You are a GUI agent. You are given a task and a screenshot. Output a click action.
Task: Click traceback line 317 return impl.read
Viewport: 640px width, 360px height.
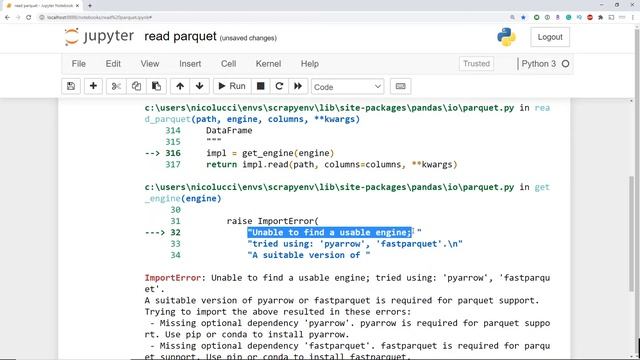coord(331,164)
